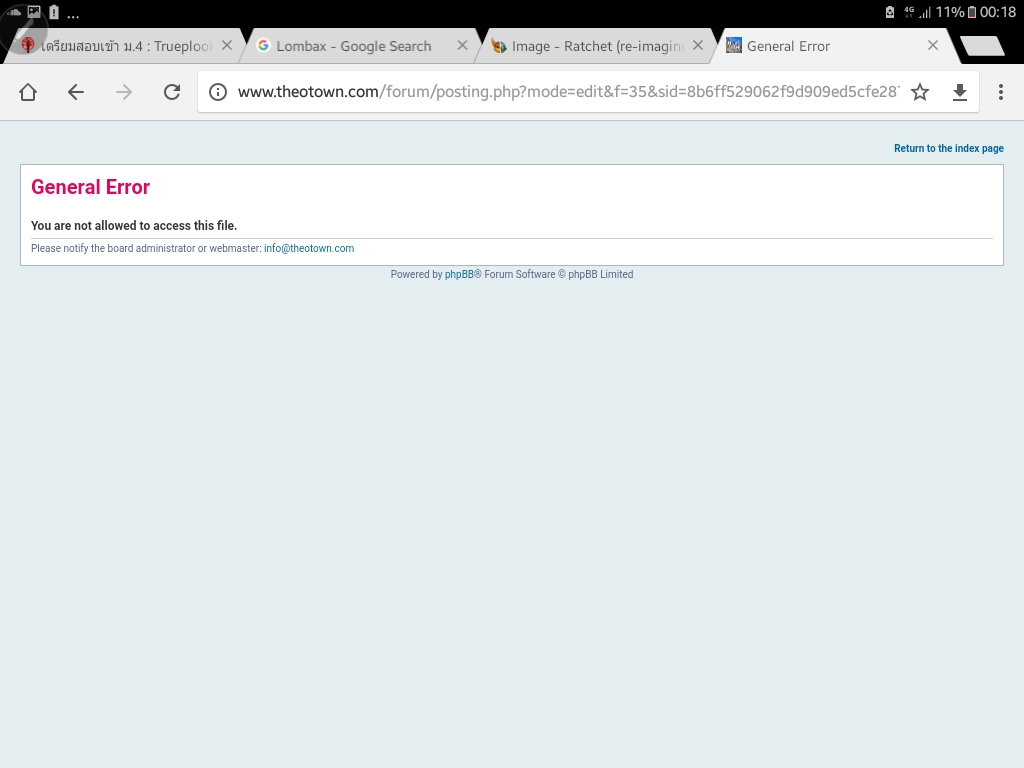This screenshot has width=1024, height=768.
Task: Click the forward arrow icon
Action: 123,92
